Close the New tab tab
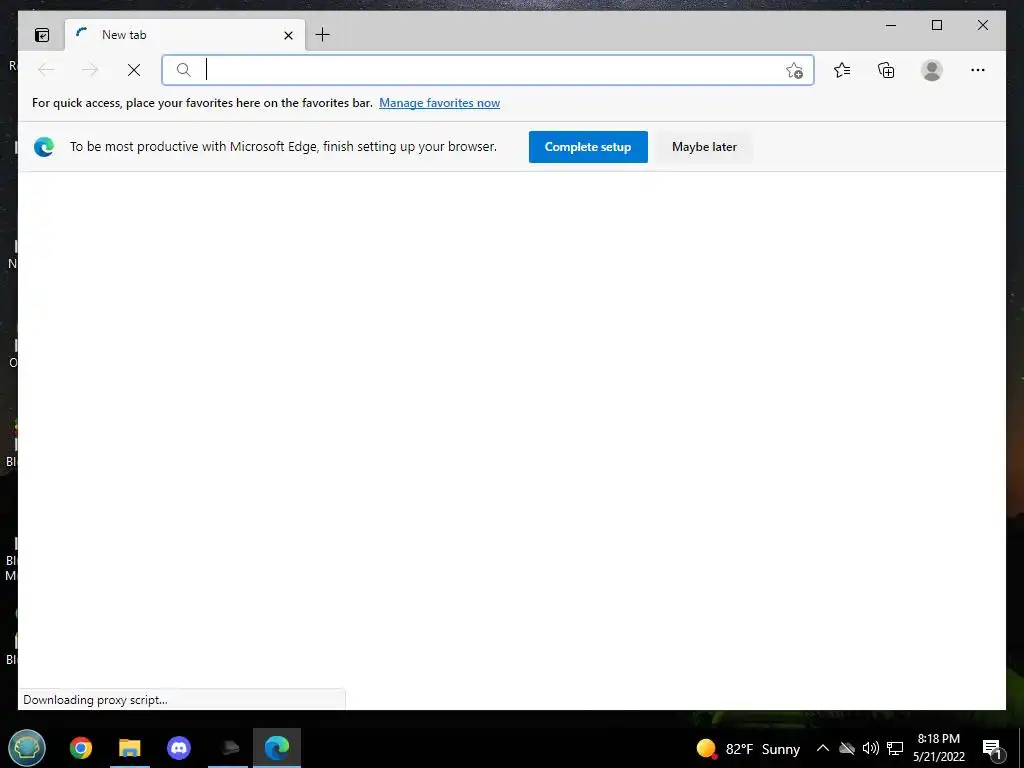Screen dimensions: 1024x768 pyautogui.click(x=288, y=35)
